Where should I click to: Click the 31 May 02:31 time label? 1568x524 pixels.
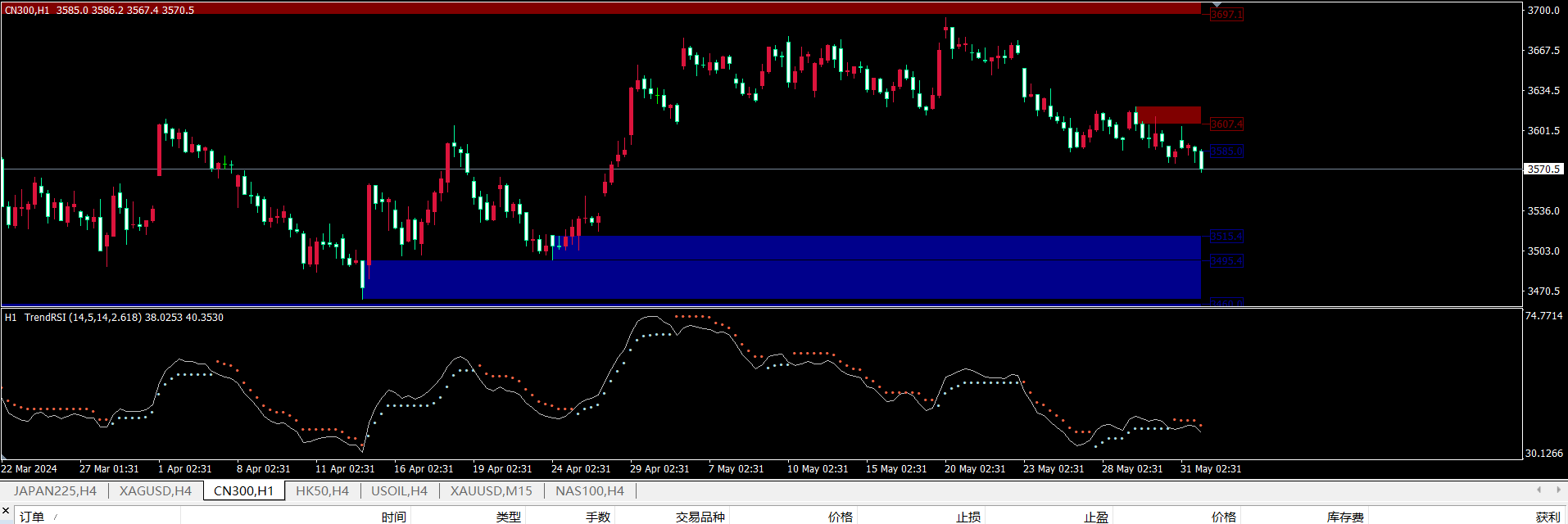click(1211, 469)
